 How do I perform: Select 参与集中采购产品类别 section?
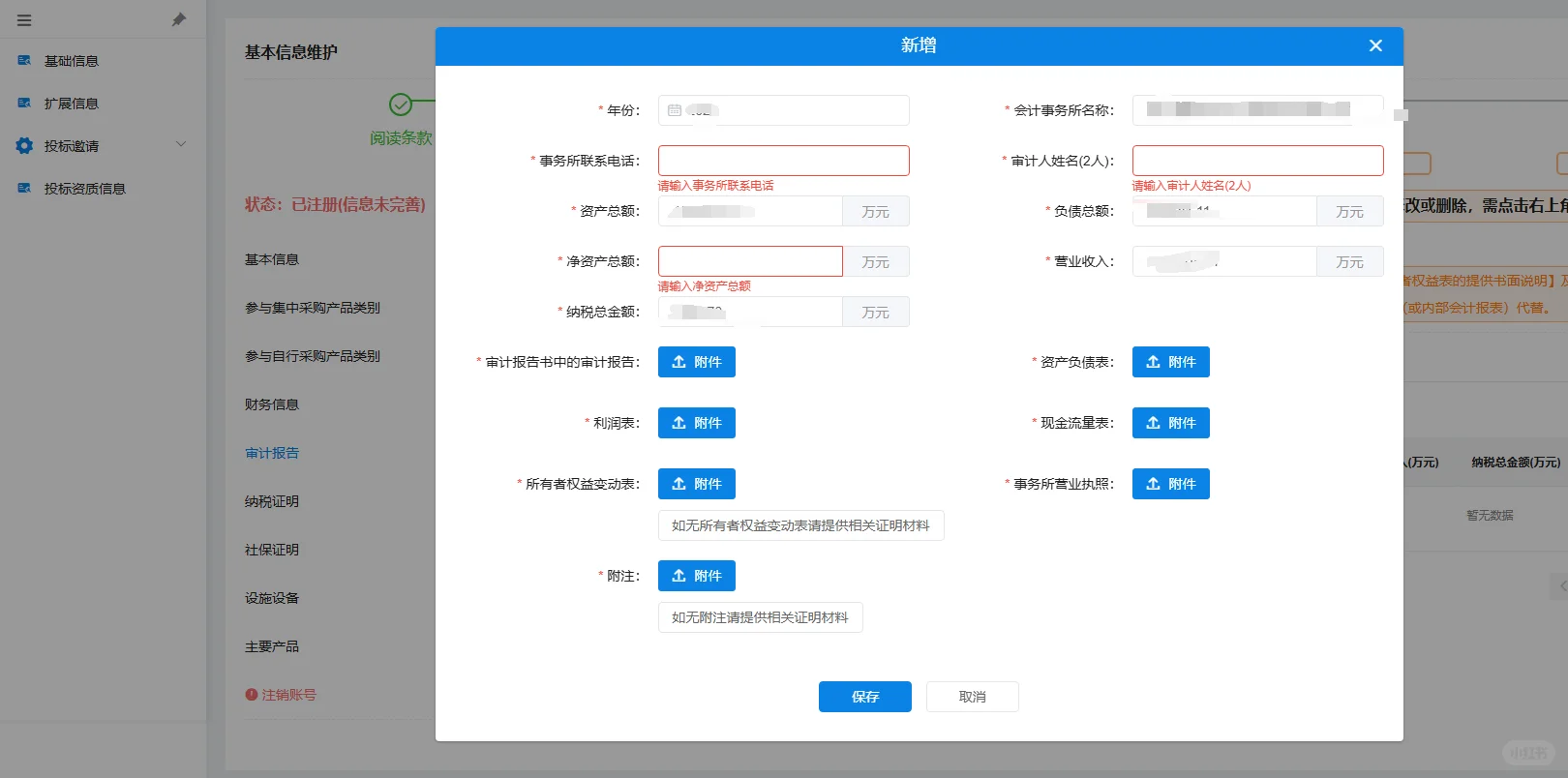pos(313,308)
